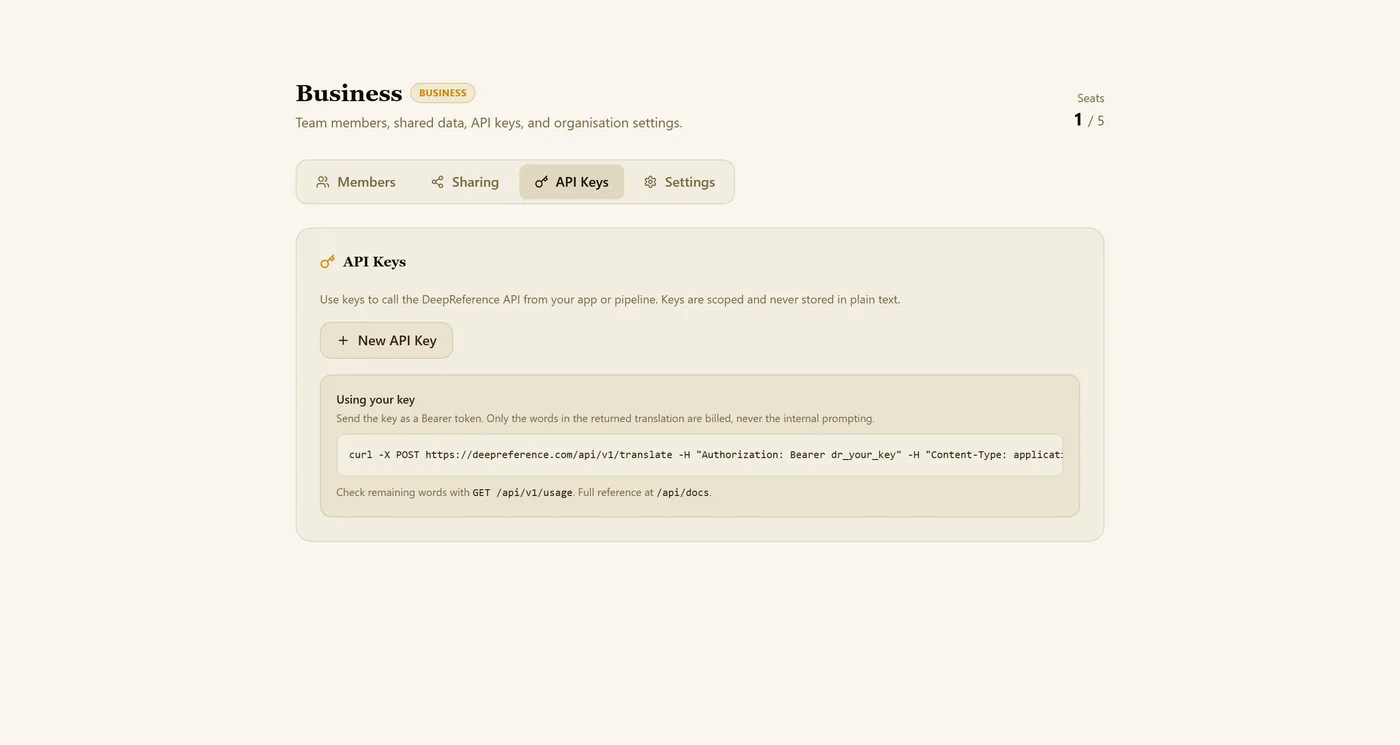Open the Members tab
1400x745 pixels.
(356, 182)
